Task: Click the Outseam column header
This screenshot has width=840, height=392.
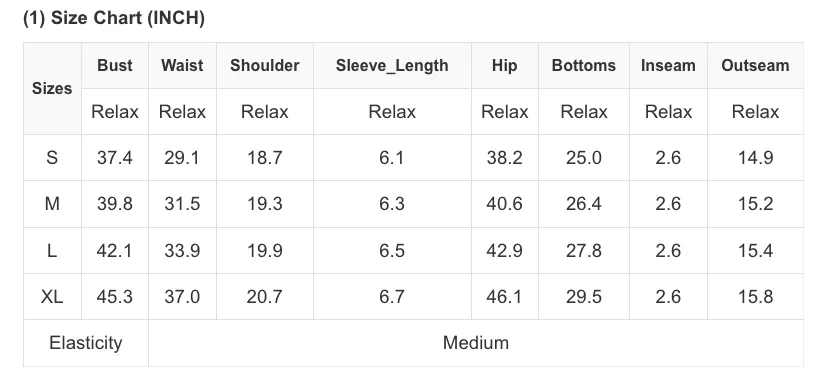Action: click(x=755, y=65)
